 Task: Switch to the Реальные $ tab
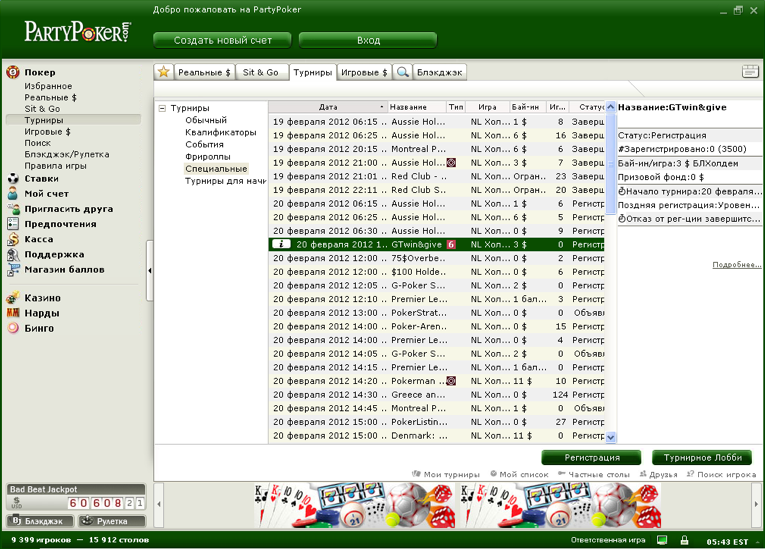coord(204,72)
